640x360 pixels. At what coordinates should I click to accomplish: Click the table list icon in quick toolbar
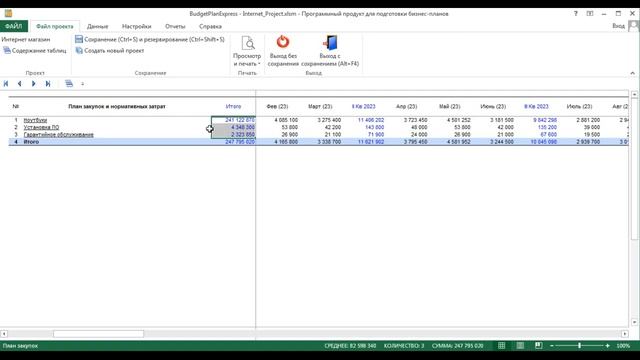[69, 84]
